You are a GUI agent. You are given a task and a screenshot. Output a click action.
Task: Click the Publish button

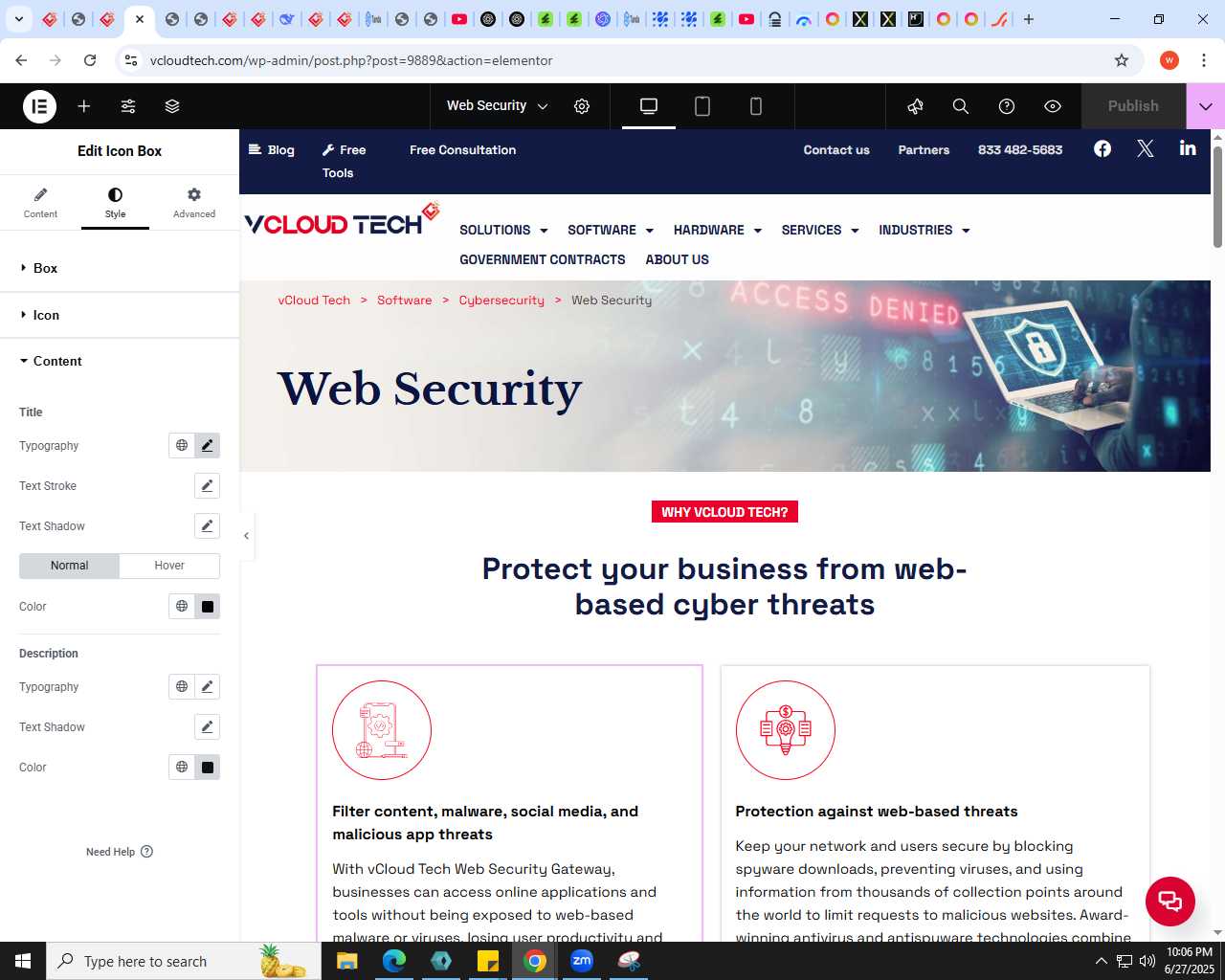point(1133,106)
